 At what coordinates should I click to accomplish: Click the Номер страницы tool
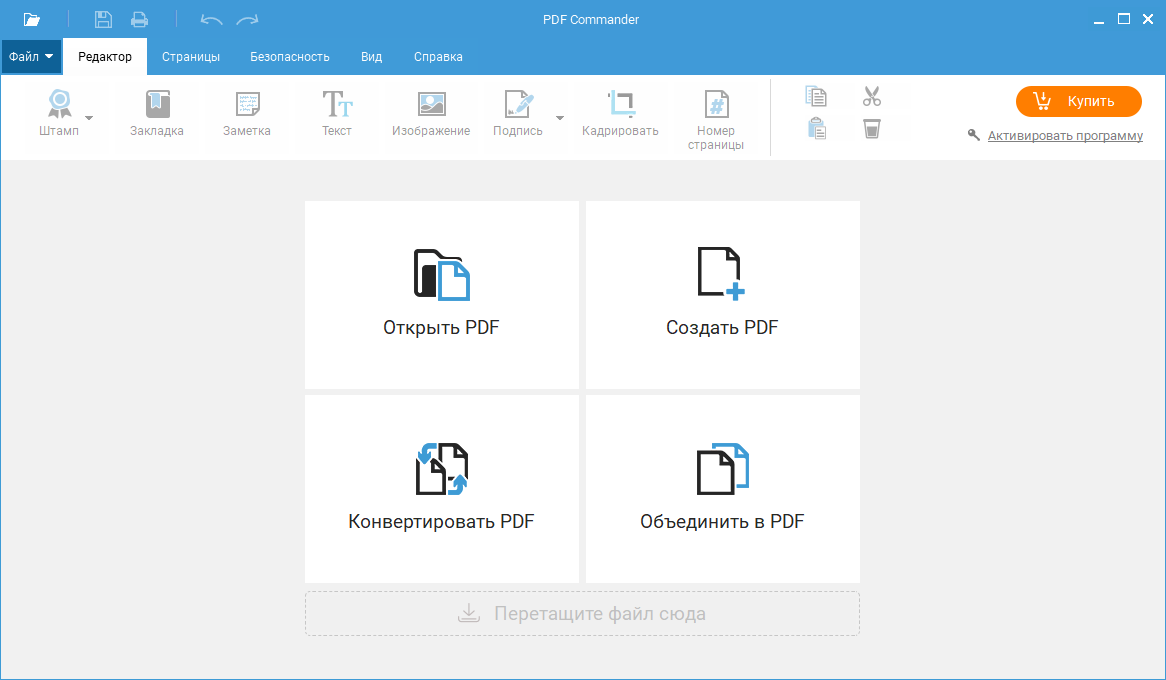[x=716, y=120]
